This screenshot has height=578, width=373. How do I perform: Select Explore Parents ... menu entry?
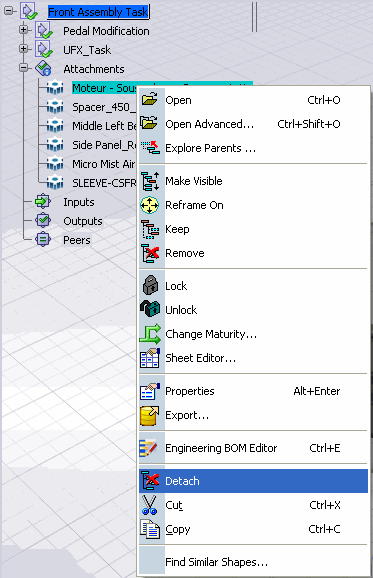(x=254, y=148)
